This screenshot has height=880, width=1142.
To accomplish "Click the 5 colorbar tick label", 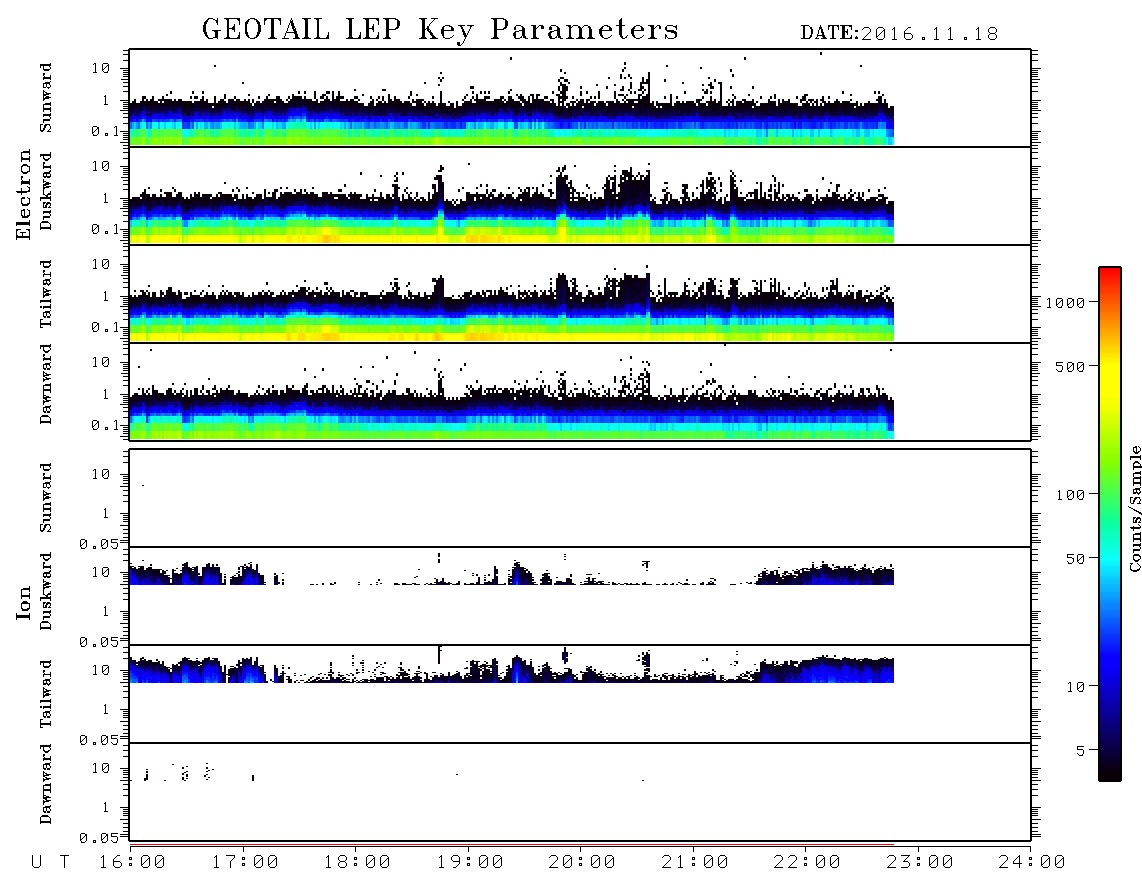I will click(1081, 751).
